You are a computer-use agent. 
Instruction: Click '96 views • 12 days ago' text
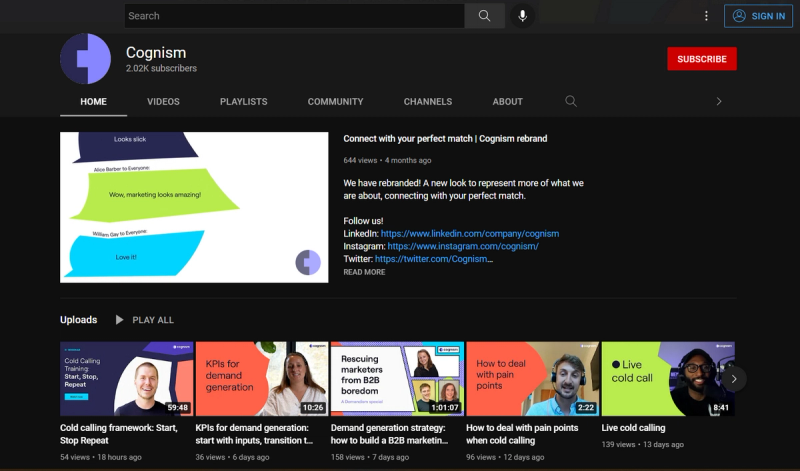coord(505,457)
